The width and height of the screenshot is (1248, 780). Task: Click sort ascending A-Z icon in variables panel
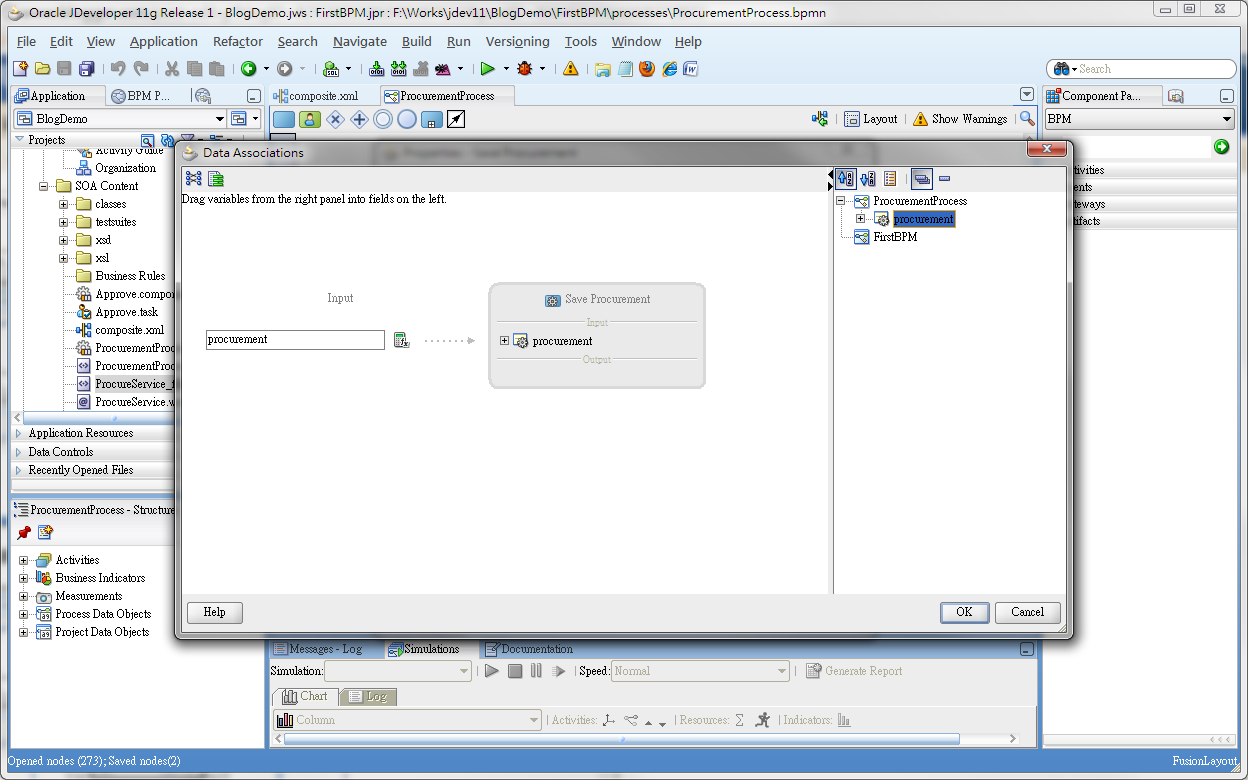click(846, 179)
